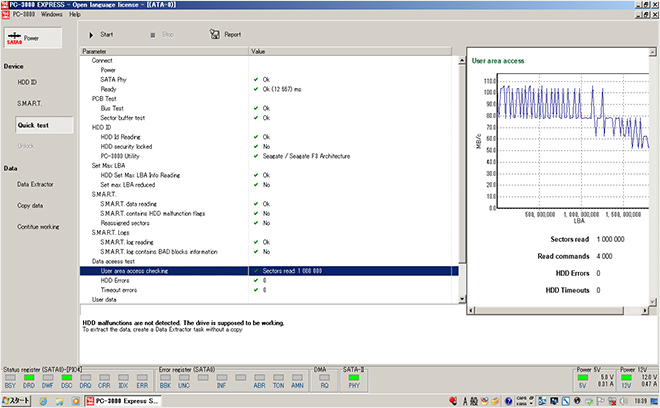Choose Copy data in the sidebar
Viewport: 660px width, 408px height.
(x=30, y=205)
